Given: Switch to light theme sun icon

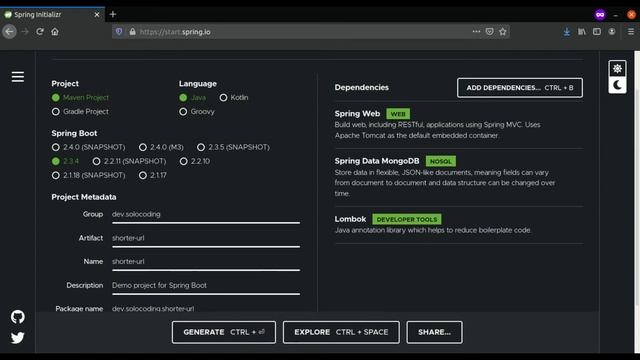Looking at the screenshot, I should point(617,69).
